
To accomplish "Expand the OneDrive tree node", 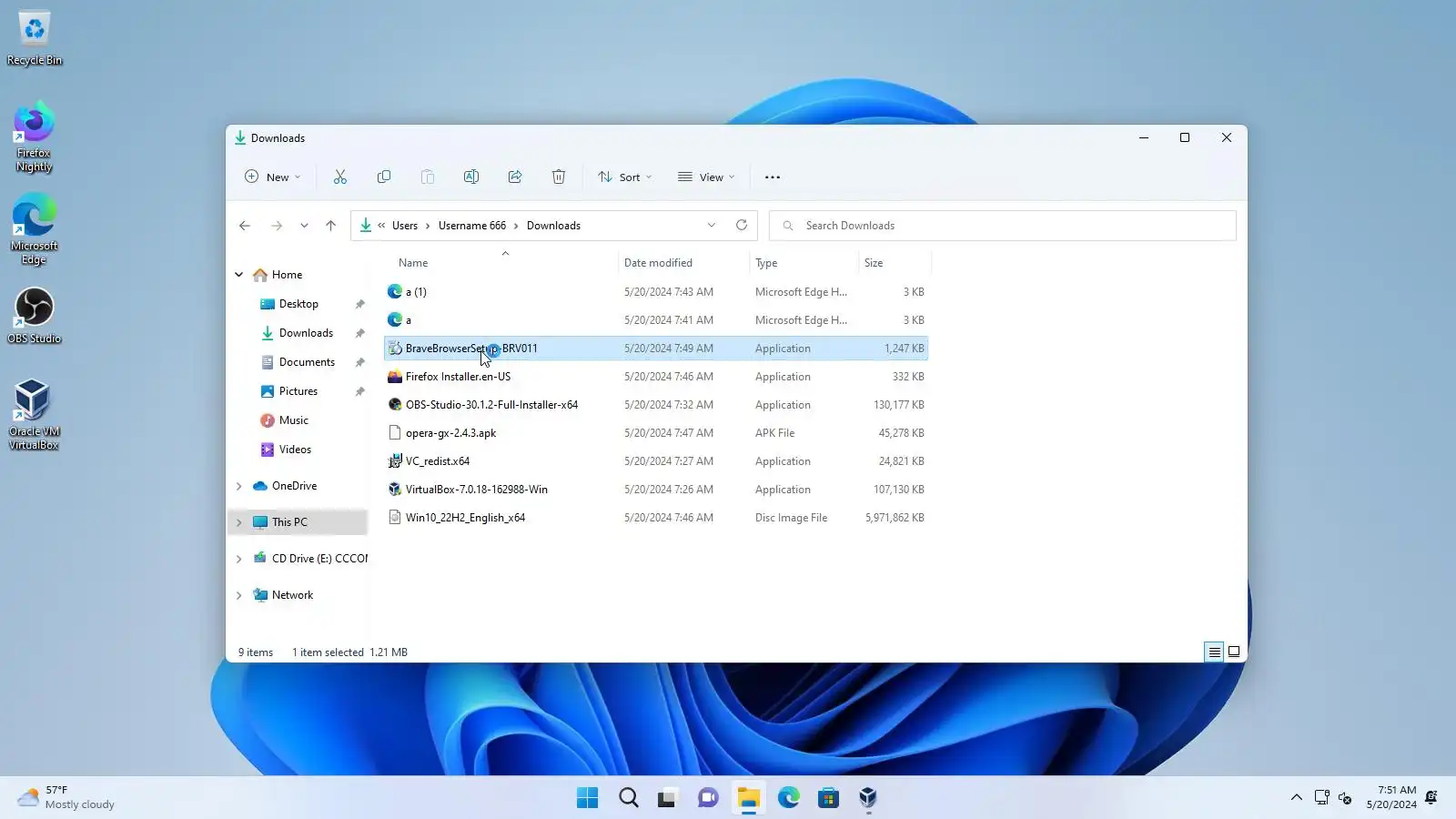I will [239, 486].
